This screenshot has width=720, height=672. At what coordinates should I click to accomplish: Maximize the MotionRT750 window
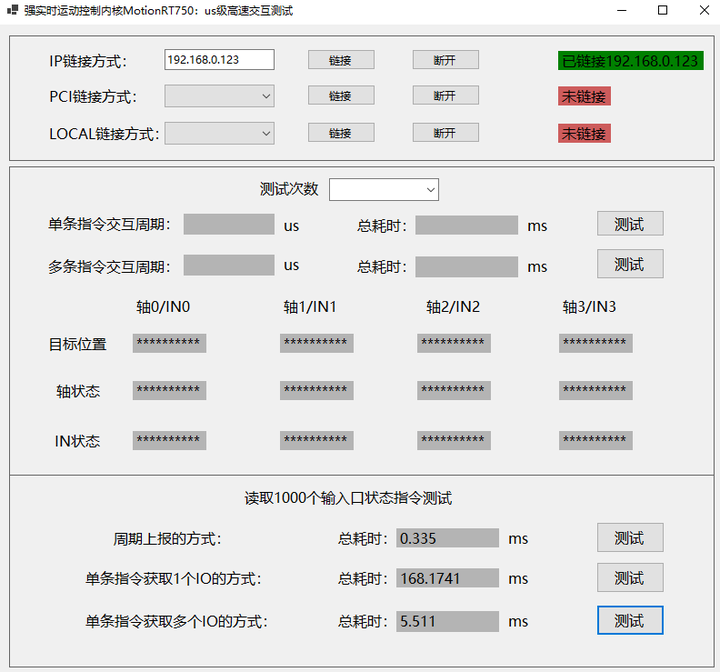[x=663, y=10]
